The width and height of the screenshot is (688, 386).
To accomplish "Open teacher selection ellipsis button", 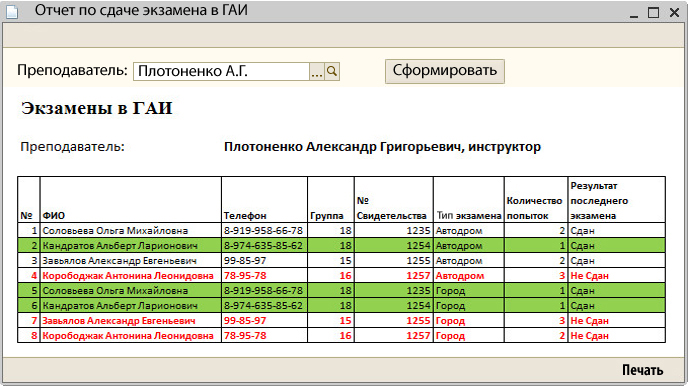I will 317,71.
